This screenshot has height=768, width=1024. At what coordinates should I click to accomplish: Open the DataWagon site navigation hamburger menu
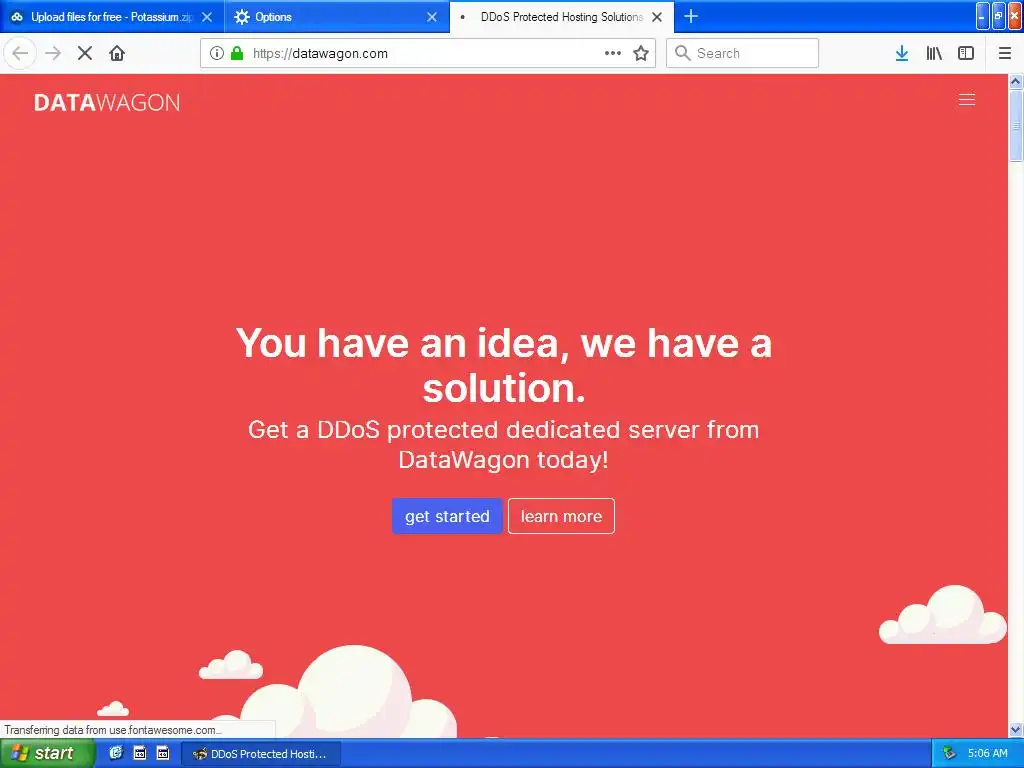pyautogui.click(x=967, y=100)
